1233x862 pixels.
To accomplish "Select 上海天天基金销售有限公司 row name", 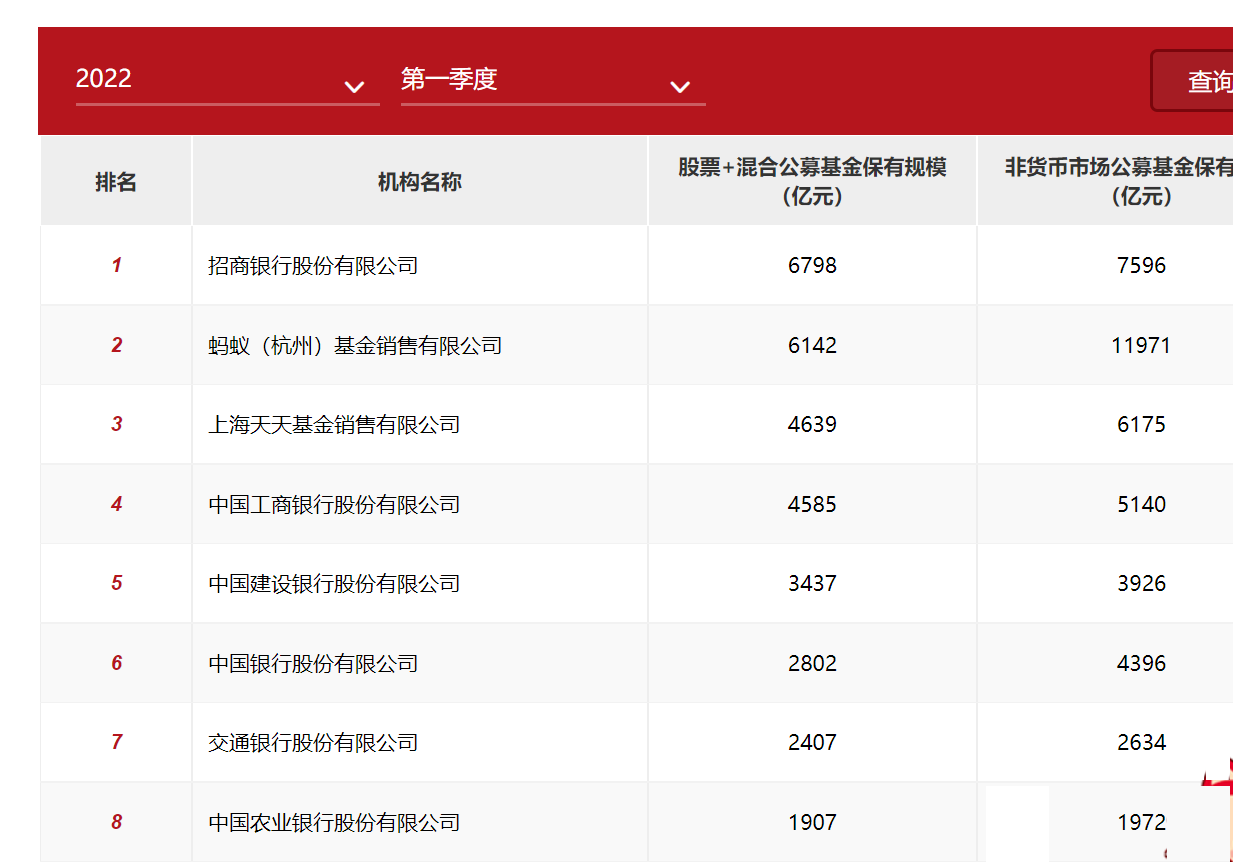I will (334, 425).
